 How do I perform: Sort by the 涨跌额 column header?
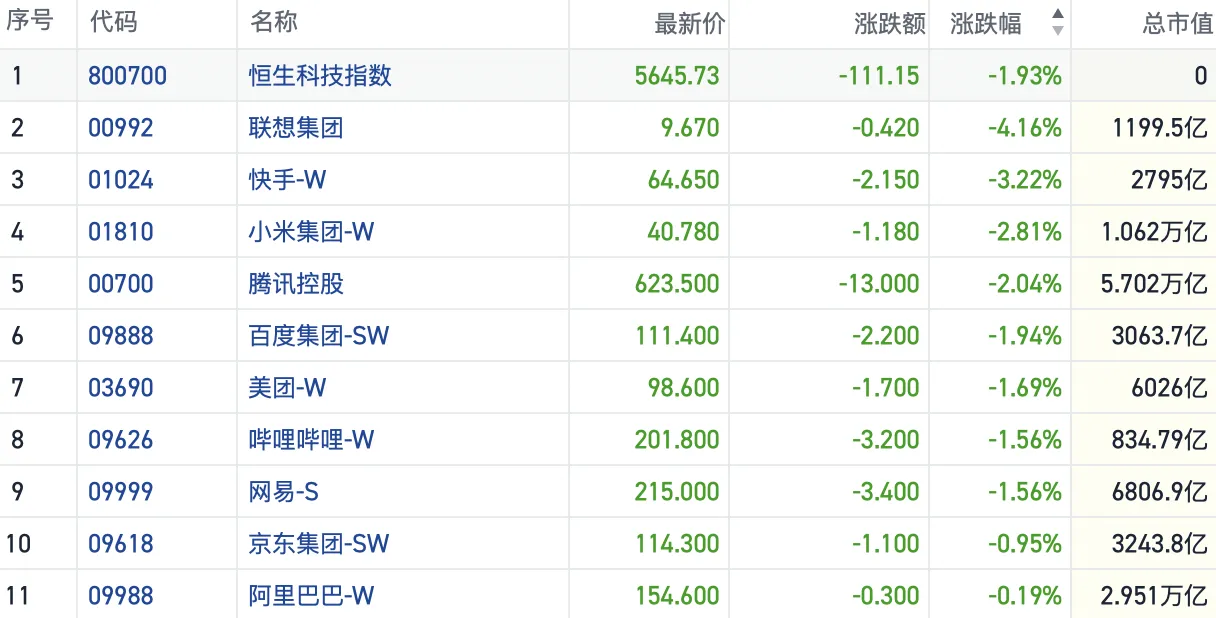point(889,23)
